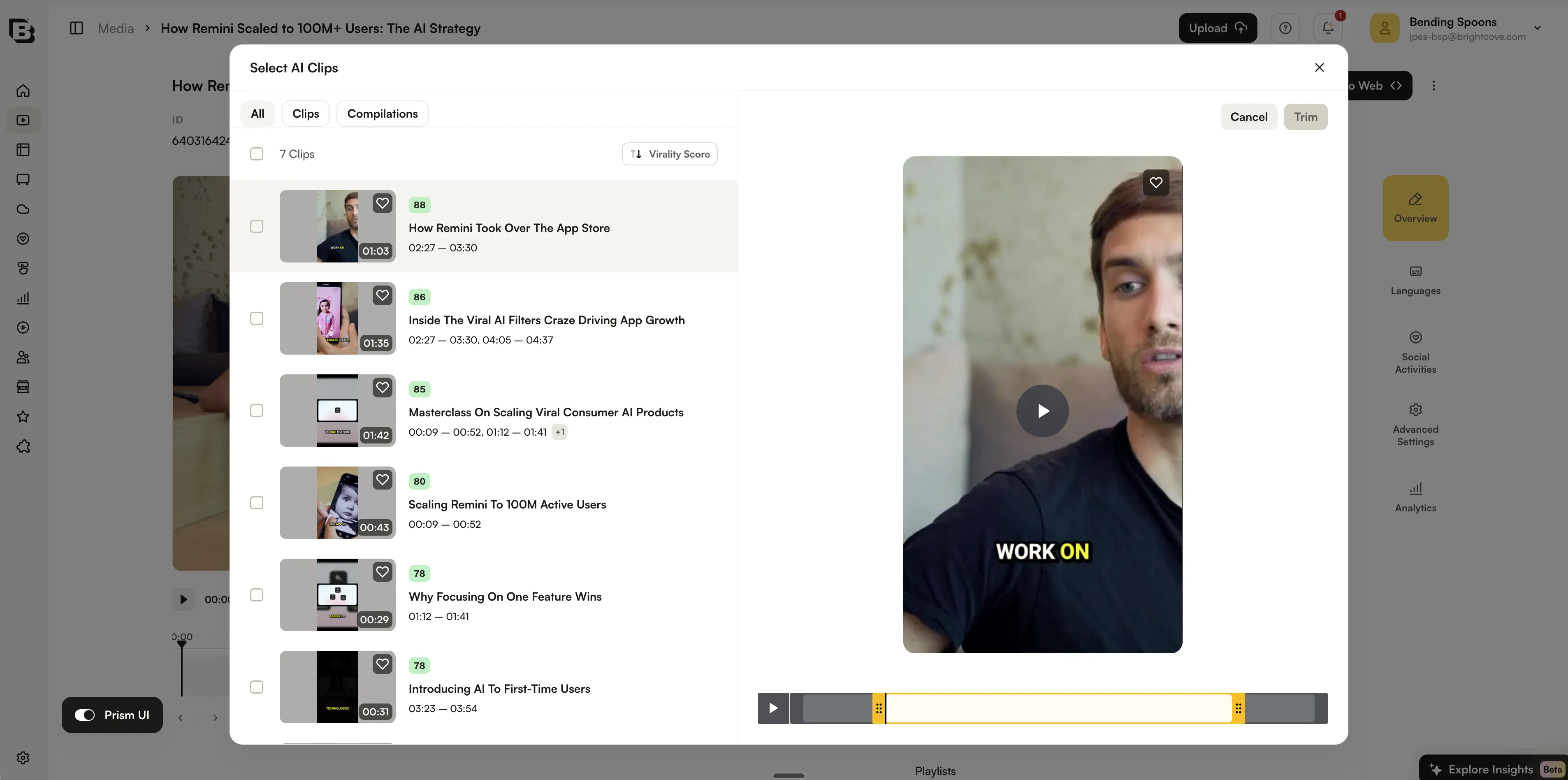Image resolution: width=1568 pixels, height=780 pixels.
Task: Open the Users icon in sidebar
Action: 23,357
